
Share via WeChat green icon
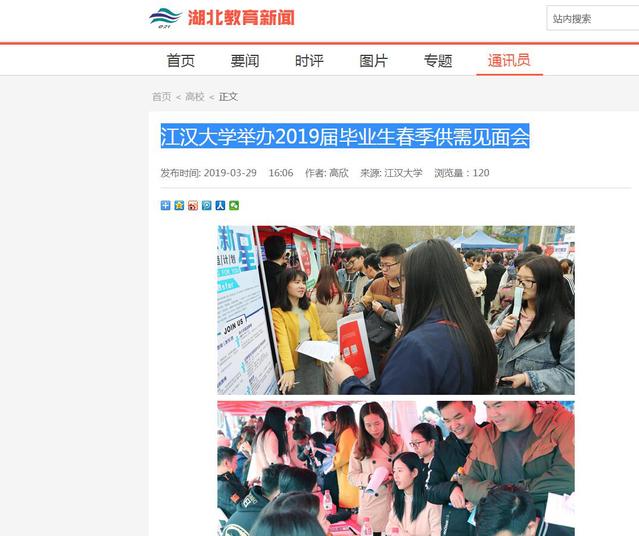(x=234, y=205)
